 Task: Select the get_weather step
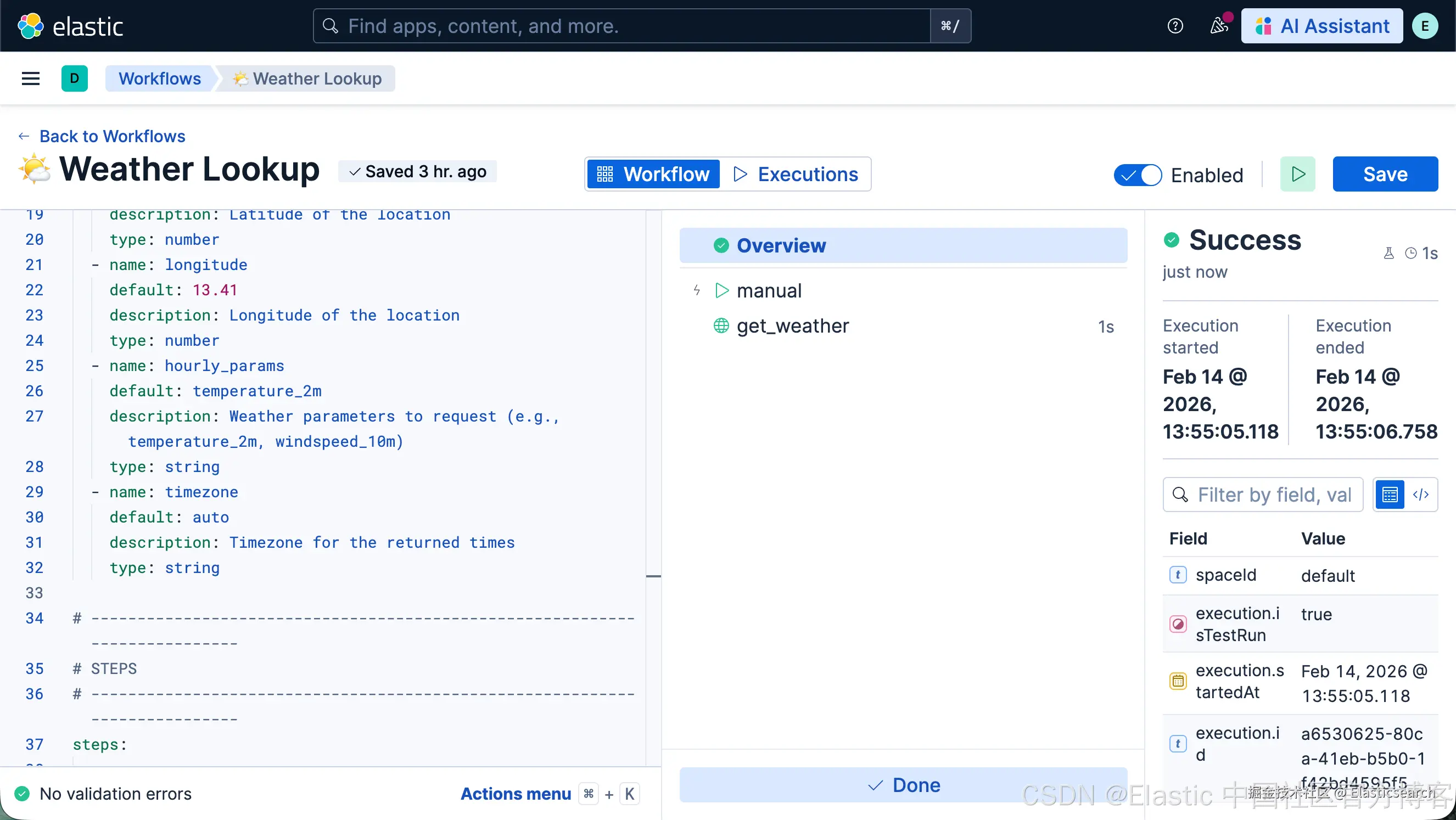point(792,326)
